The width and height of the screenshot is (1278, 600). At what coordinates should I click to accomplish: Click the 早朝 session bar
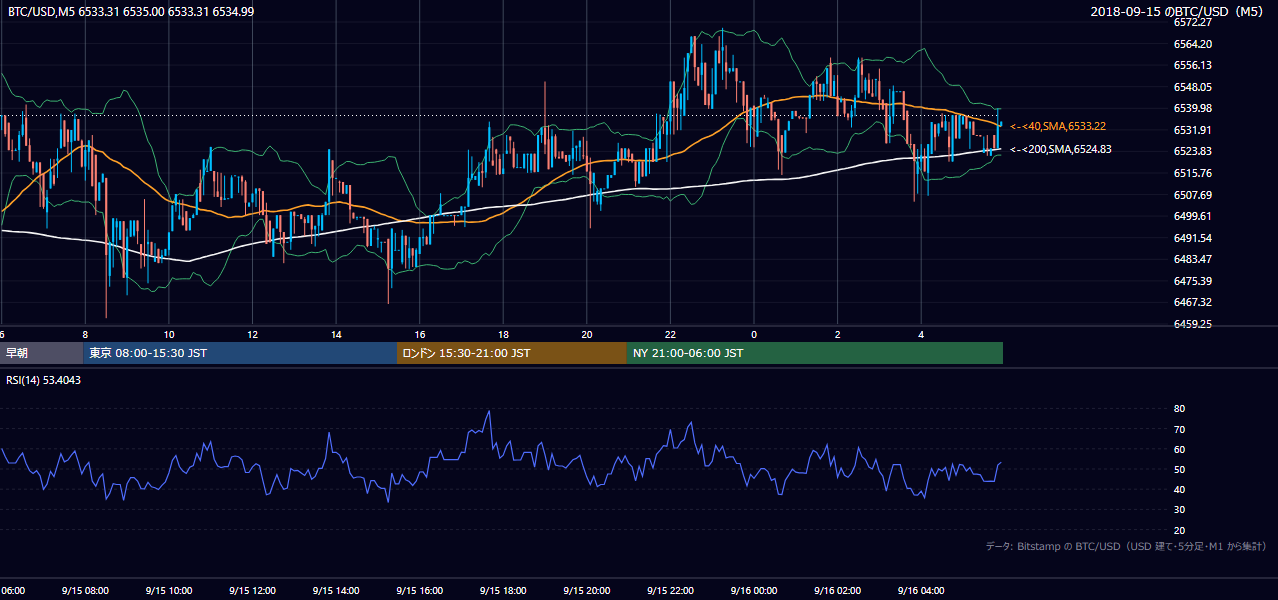(41, 353)
